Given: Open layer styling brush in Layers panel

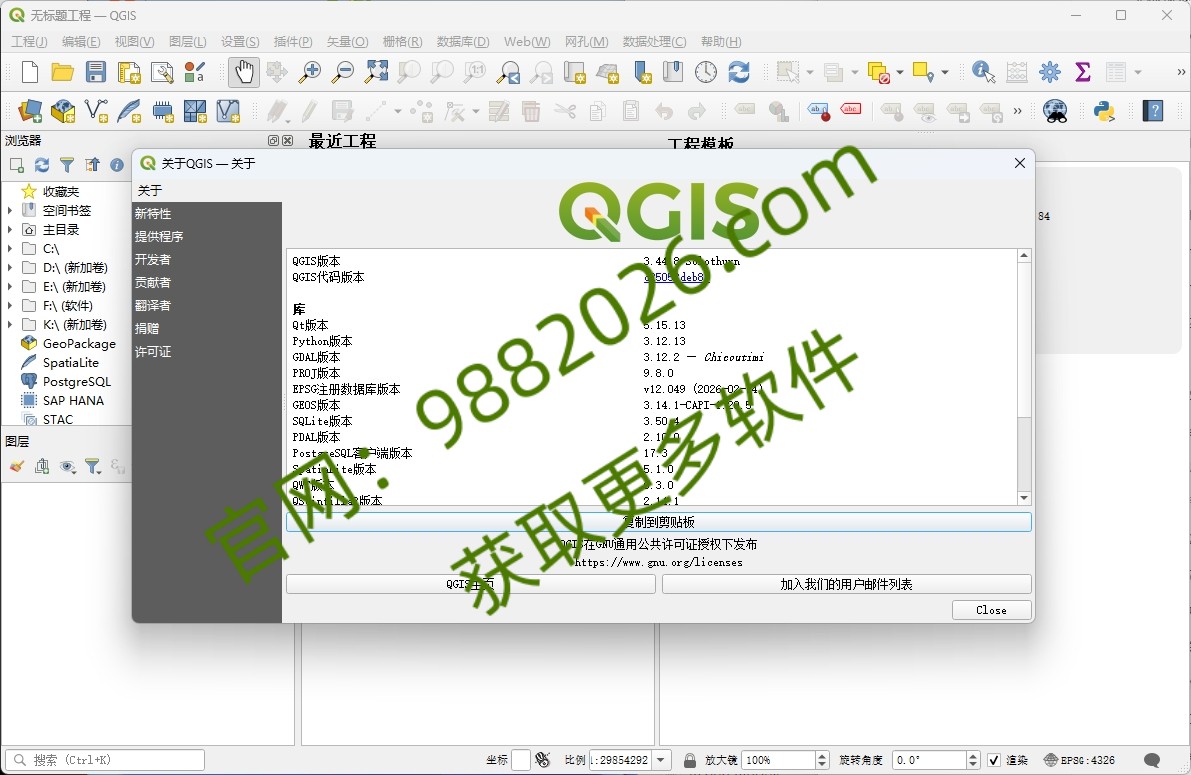Looking at the screenshot, I should point(17,467).
